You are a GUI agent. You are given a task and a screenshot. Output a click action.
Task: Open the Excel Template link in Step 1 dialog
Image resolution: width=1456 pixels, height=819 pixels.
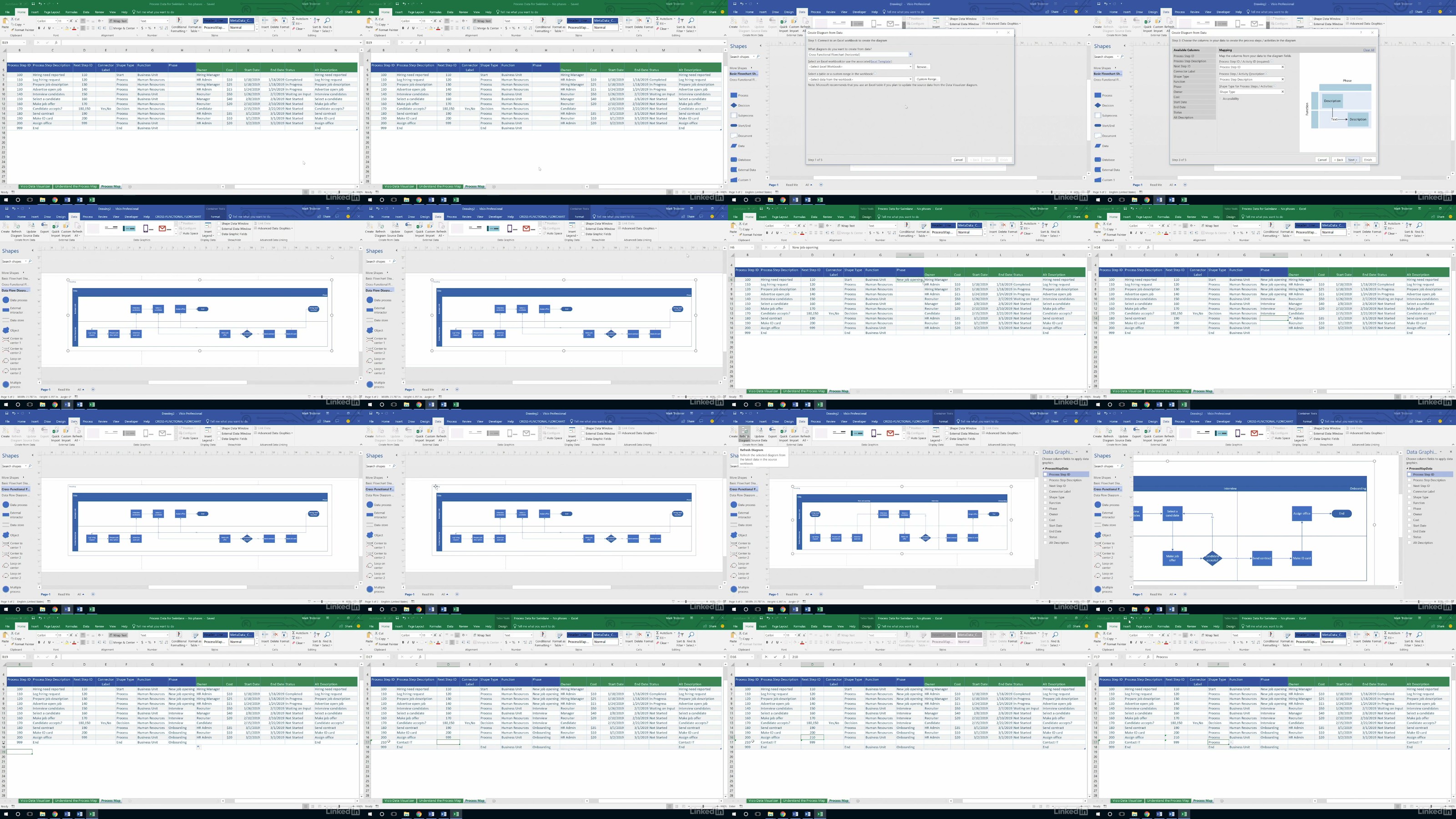click(x=880, y=61)
